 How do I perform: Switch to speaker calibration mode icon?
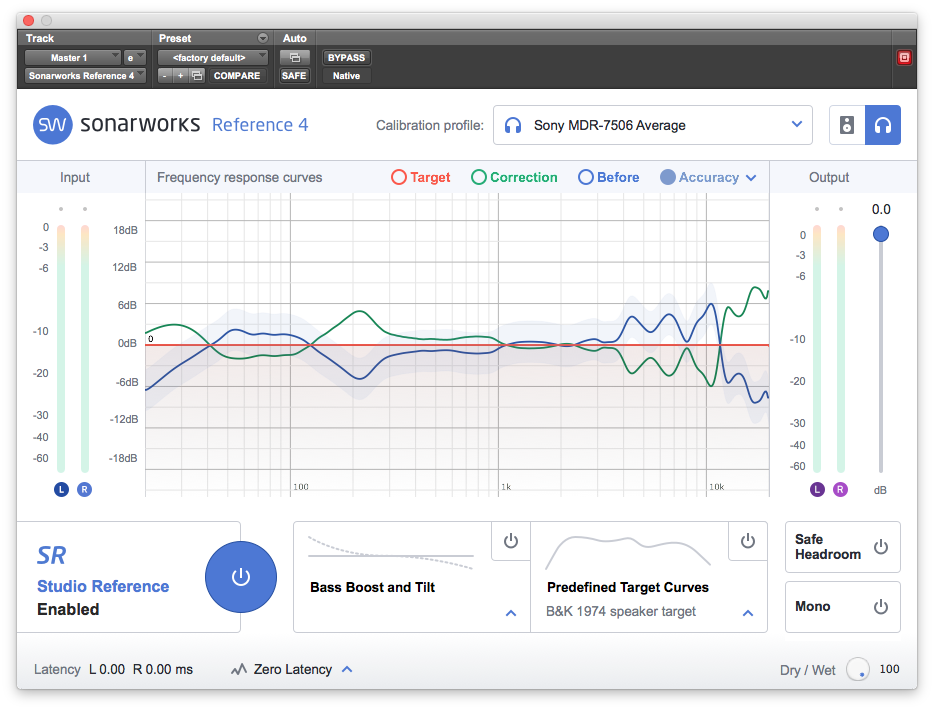pyautogui.click(x=847, y=126)
